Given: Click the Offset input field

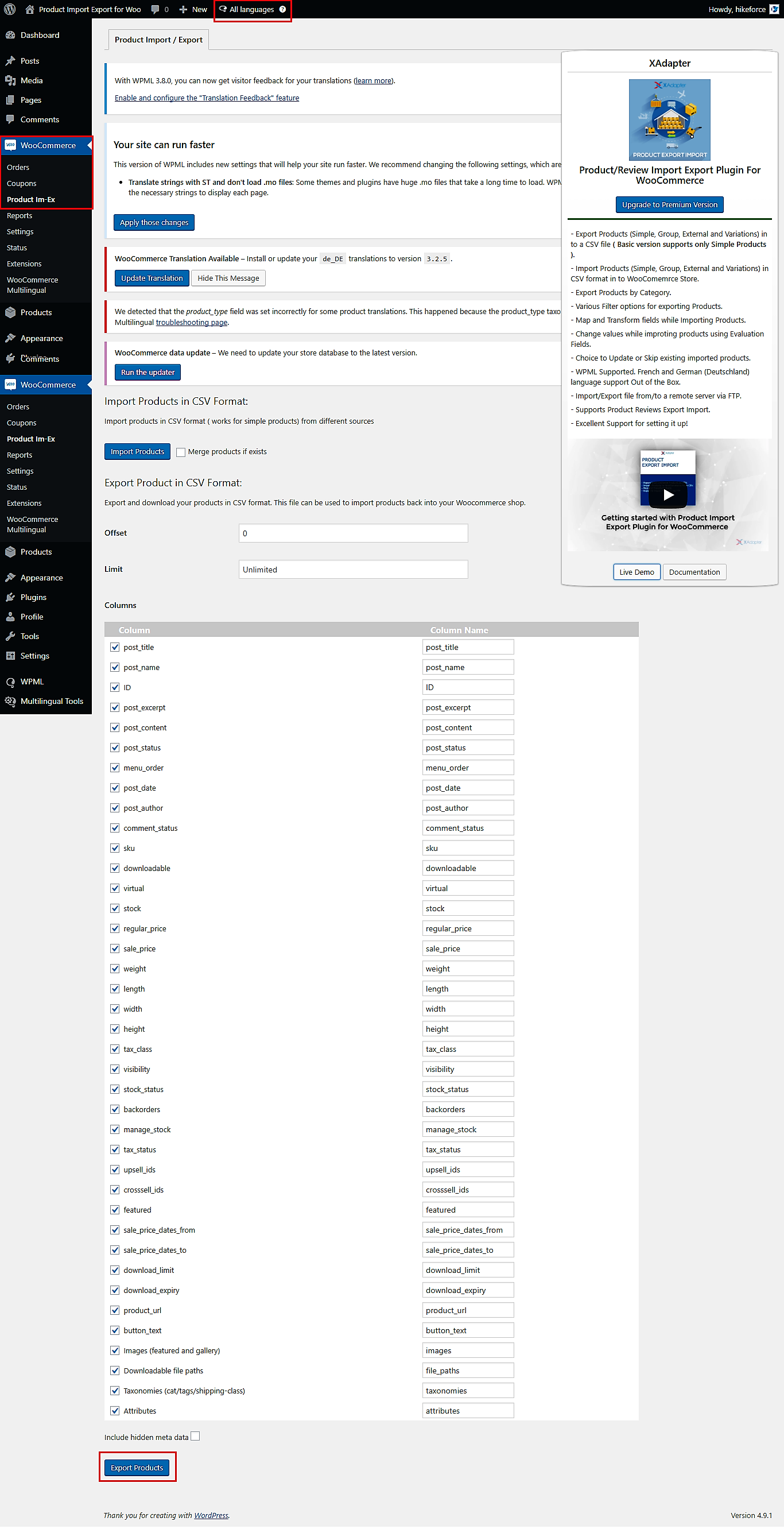Looking at the screenshot, I should pos(353,533).
